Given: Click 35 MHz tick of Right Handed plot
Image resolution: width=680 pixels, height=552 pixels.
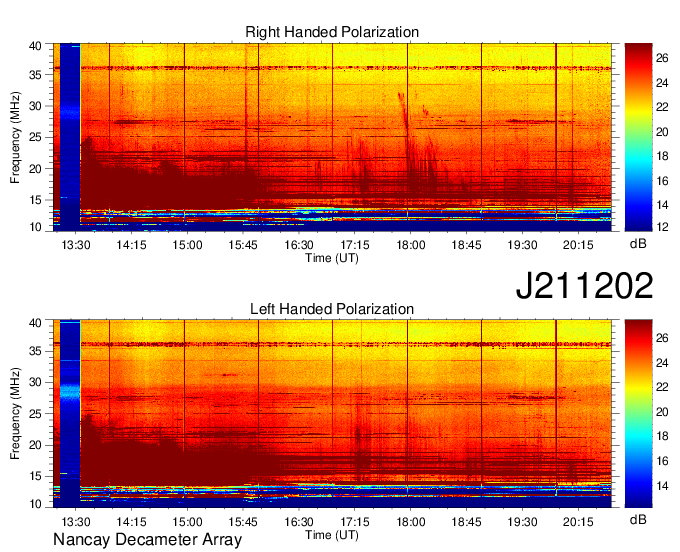Looking at the screenshot, I should click(x=35, y=75).
